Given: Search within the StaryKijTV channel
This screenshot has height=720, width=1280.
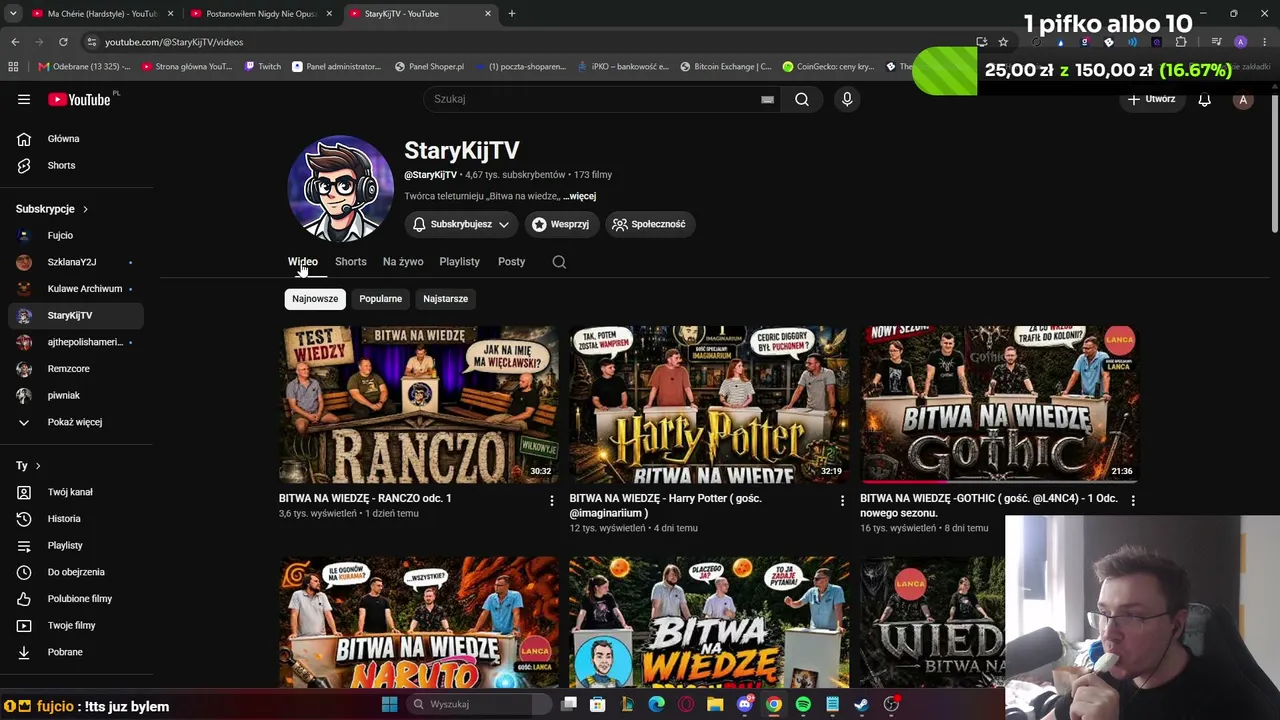Looking at the screenshot, I should coord(559,262).
